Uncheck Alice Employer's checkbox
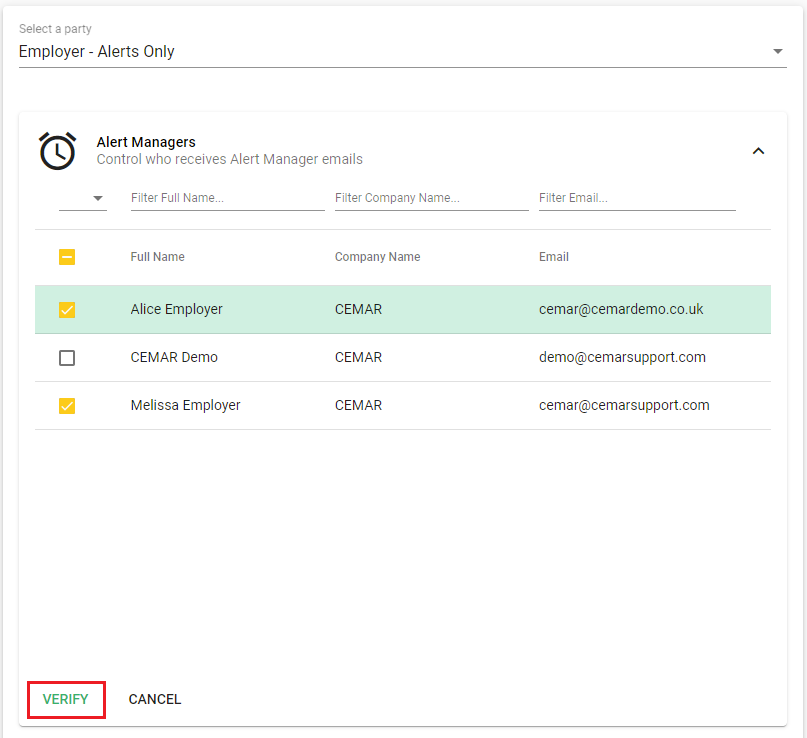 [x=67, y=310]
